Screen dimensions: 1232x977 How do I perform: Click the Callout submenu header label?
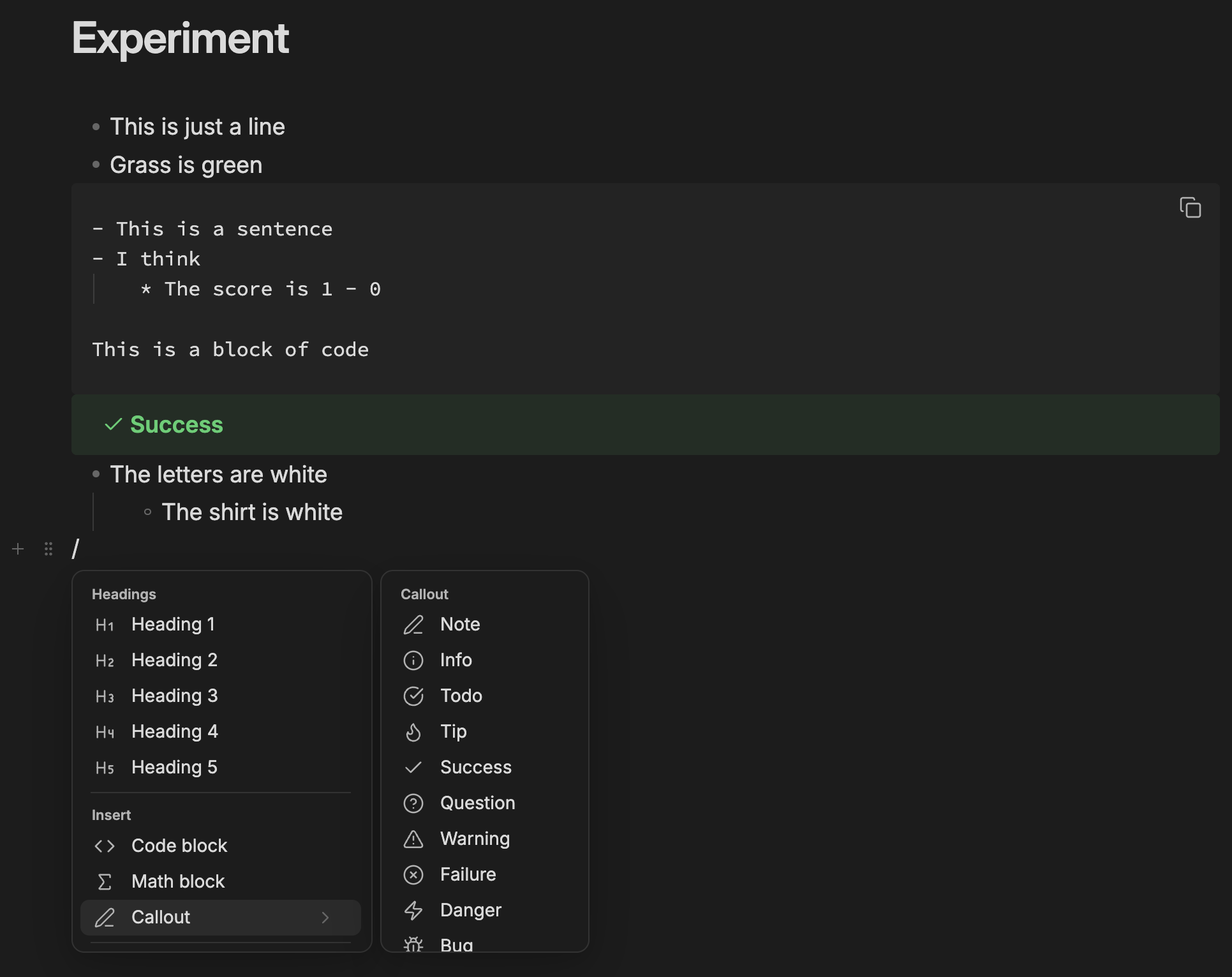point(424,594)
